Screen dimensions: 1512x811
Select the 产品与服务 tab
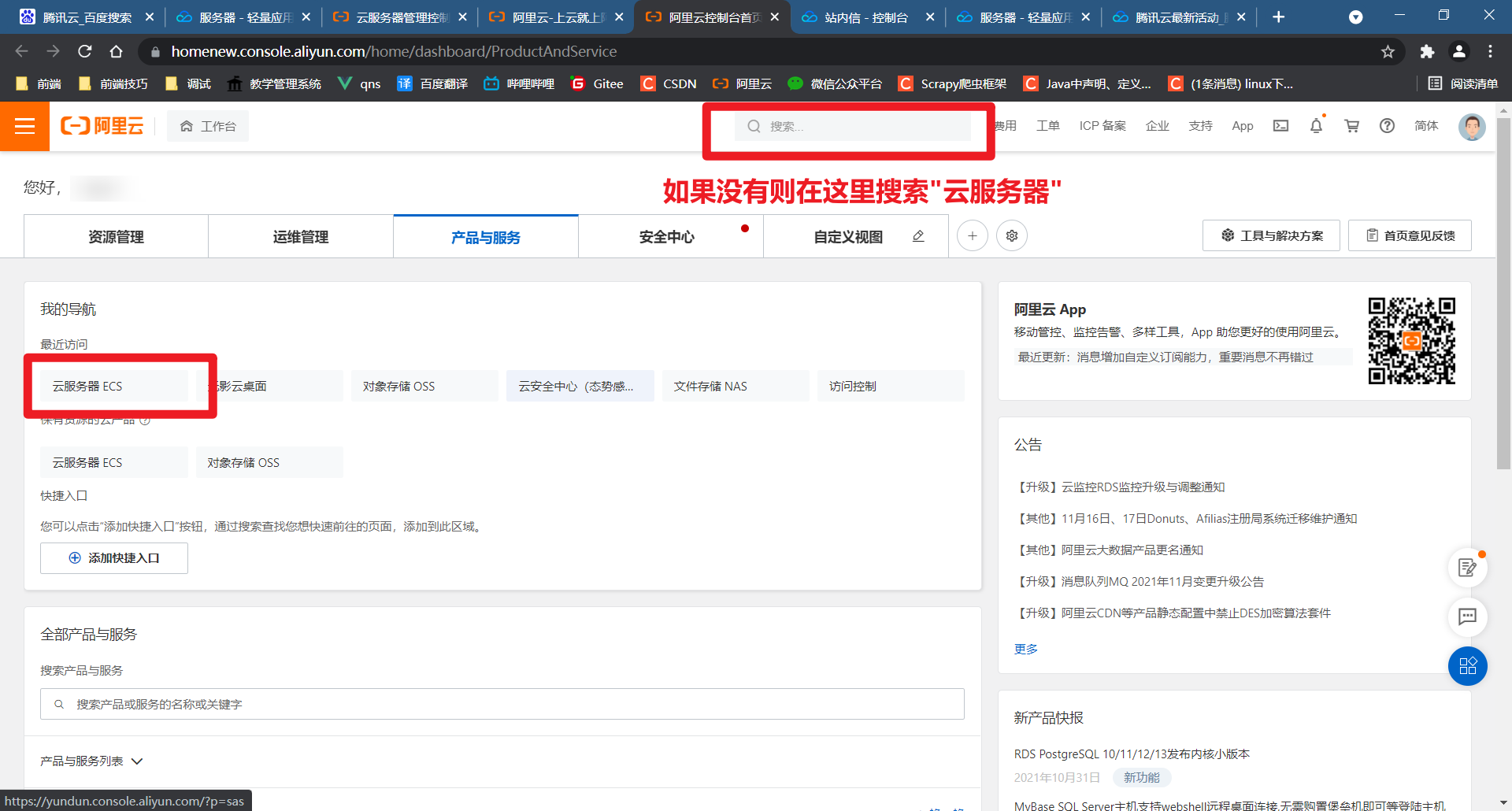coord(486,237)
